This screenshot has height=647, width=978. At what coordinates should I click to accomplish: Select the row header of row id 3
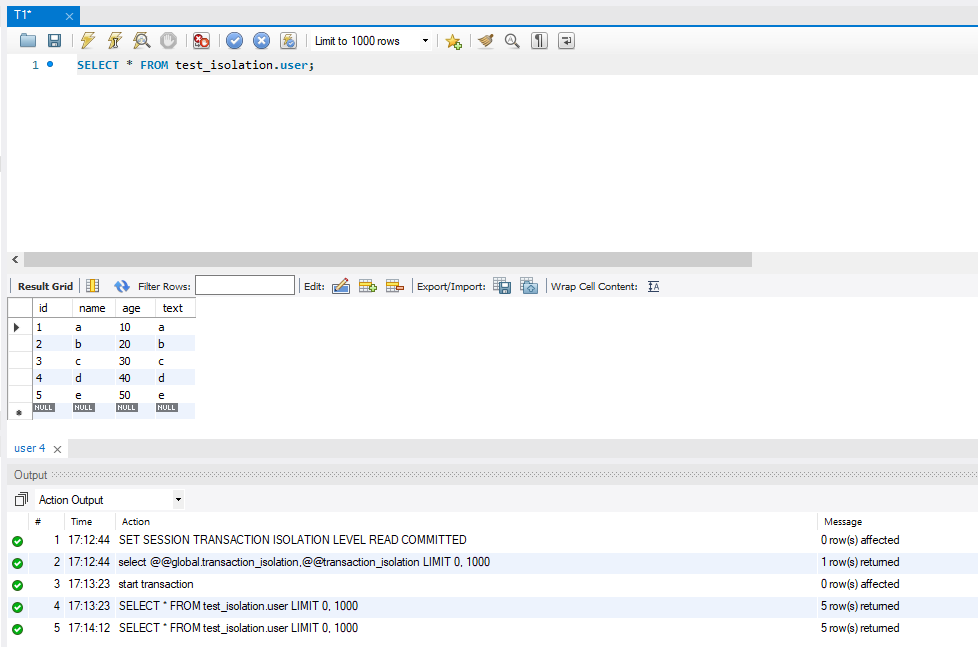tap(19, 361)
